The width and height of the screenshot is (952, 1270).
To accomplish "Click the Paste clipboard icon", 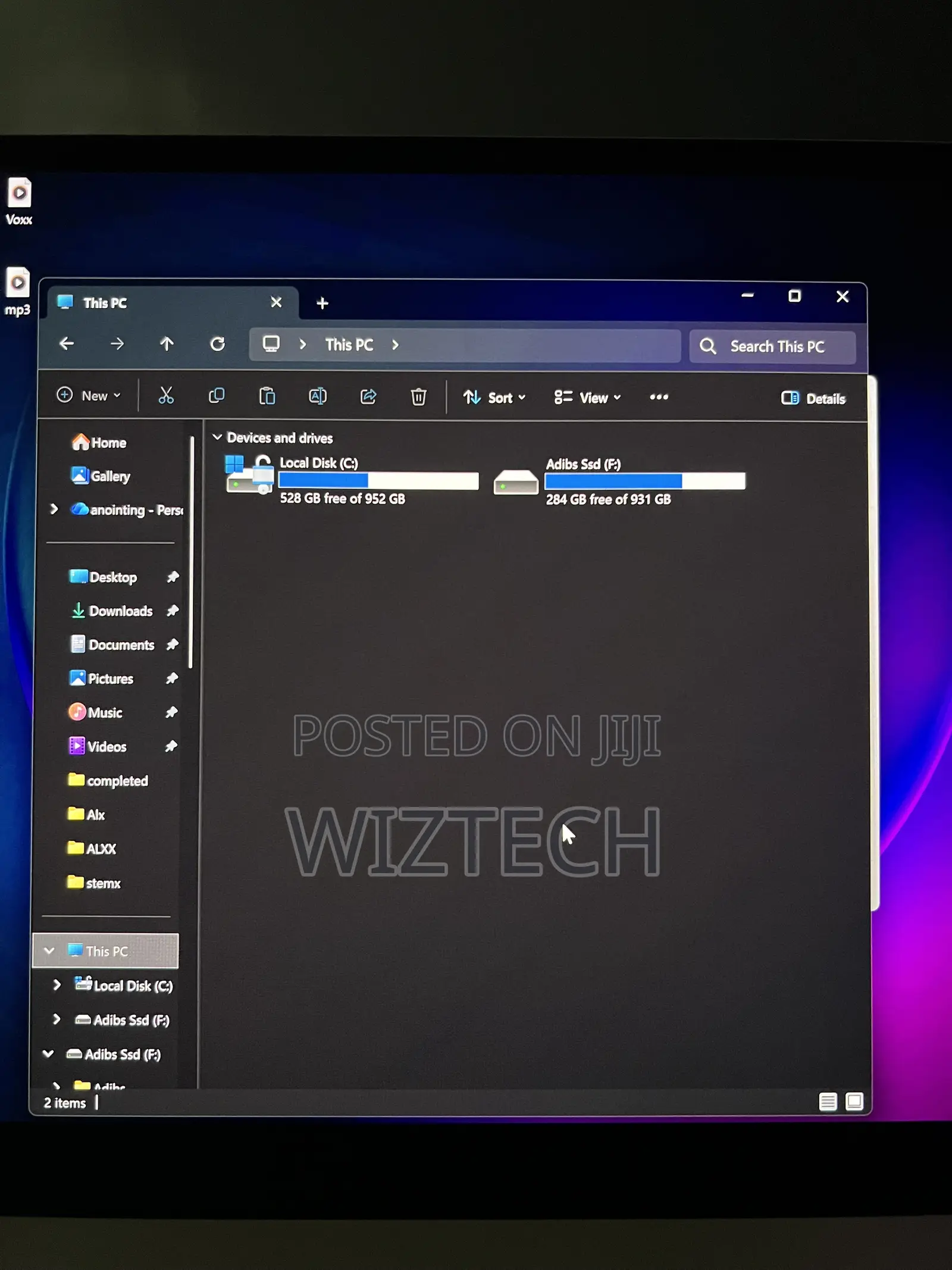I will pos(267,396).
